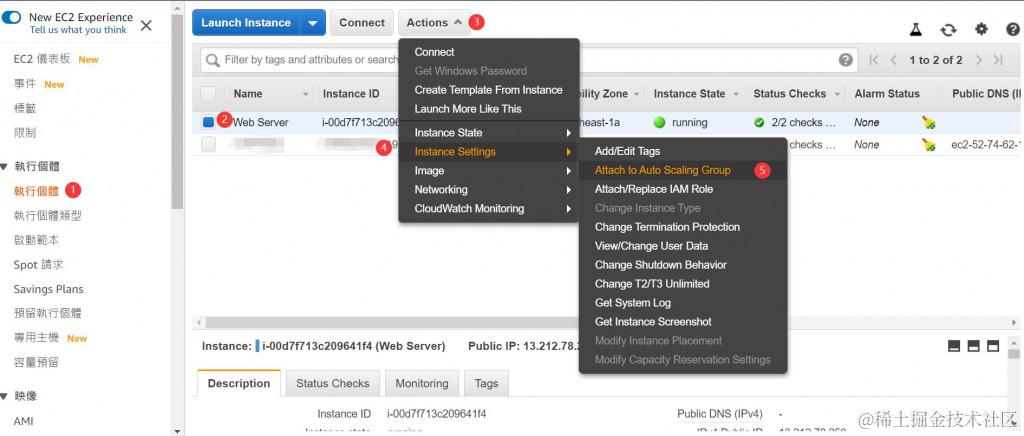Expand the Image submenu

tap(489, 170)
